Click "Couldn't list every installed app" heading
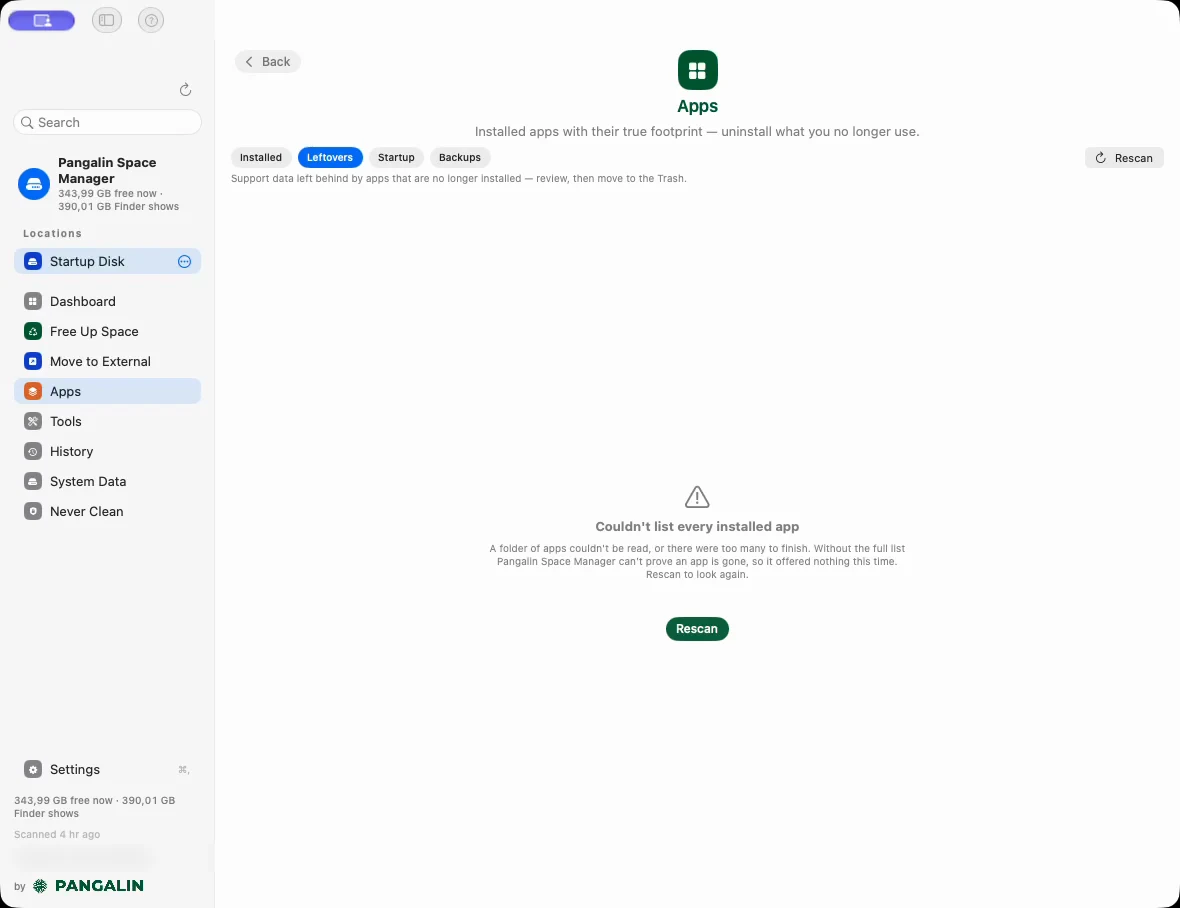 point(697,527)
